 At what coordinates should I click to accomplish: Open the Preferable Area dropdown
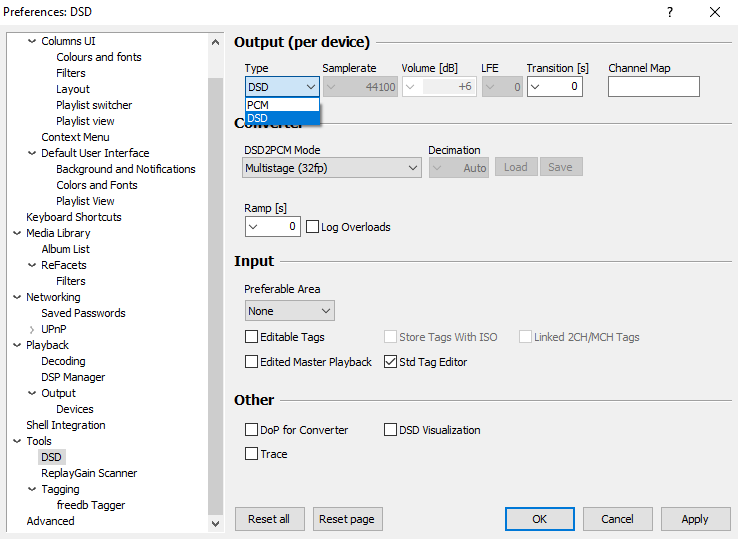289,311
